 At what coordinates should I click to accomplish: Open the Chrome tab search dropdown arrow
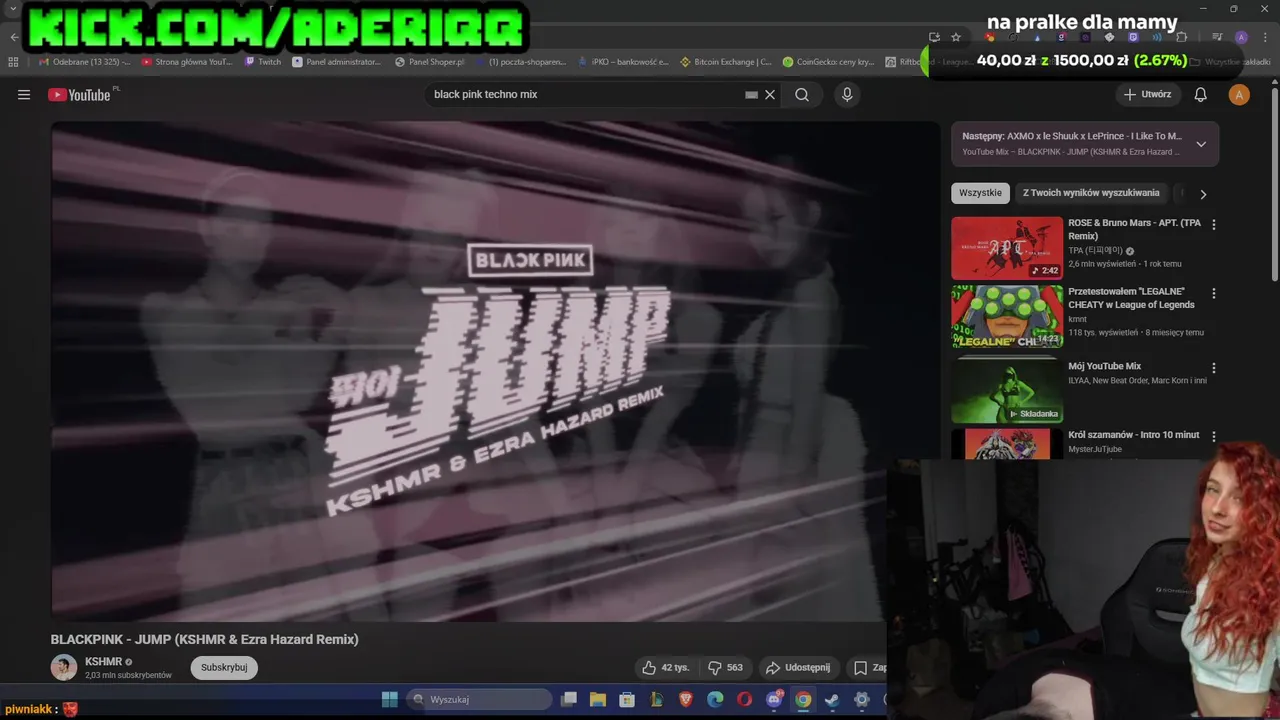(13, 9)
